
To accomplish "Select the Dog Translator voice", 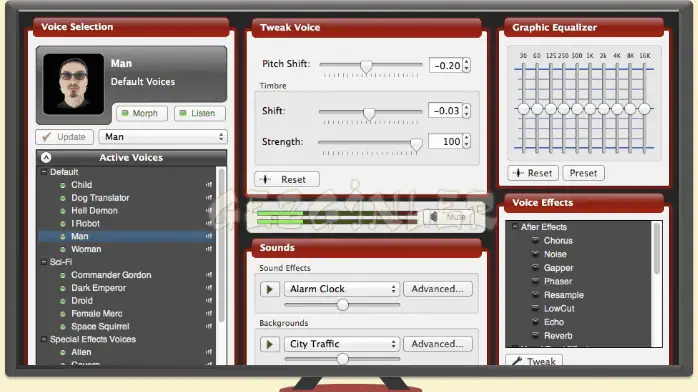I will click(x=100, y=198).
